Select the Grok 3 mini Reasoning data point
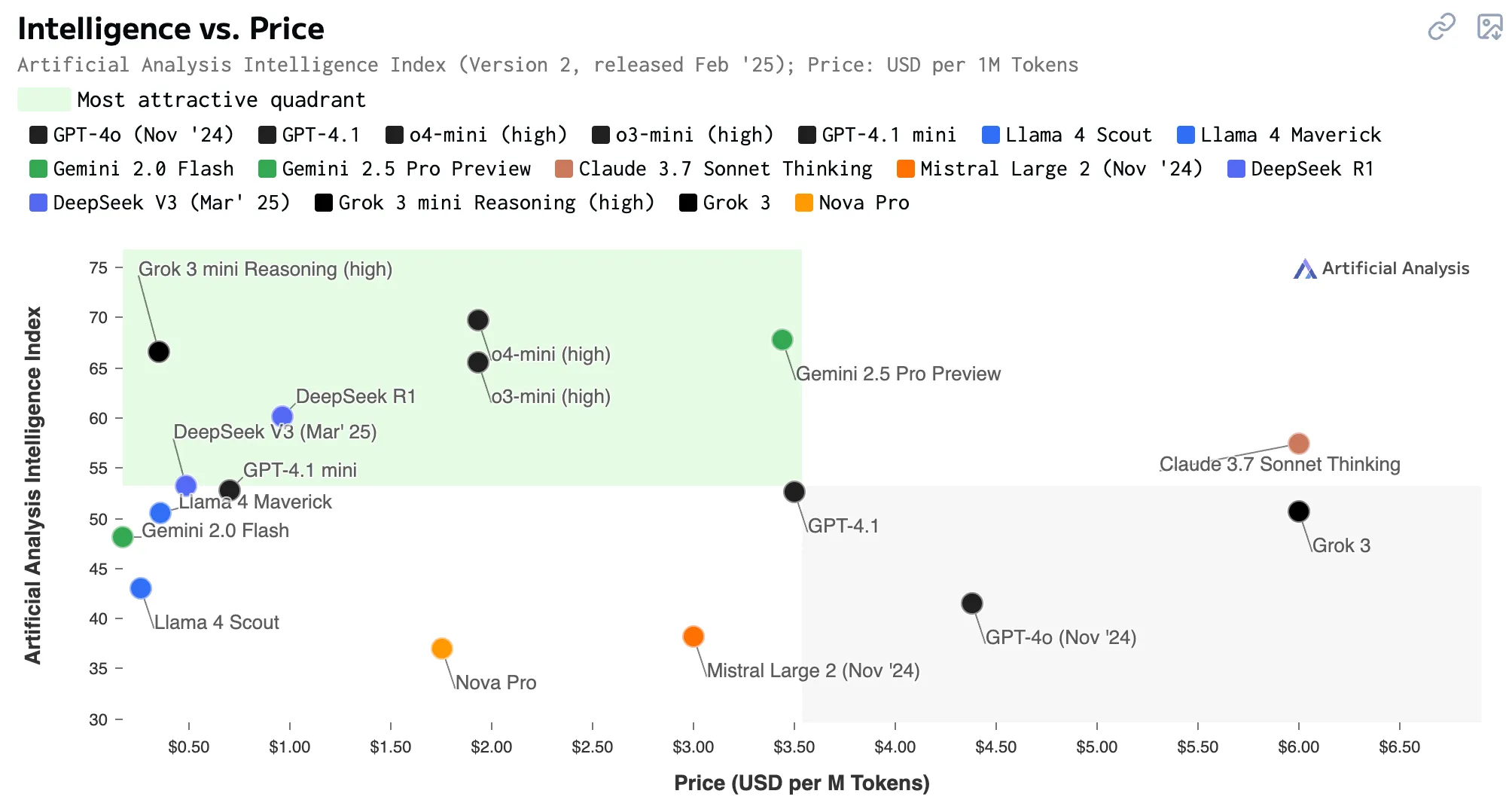 coord(159,352)
